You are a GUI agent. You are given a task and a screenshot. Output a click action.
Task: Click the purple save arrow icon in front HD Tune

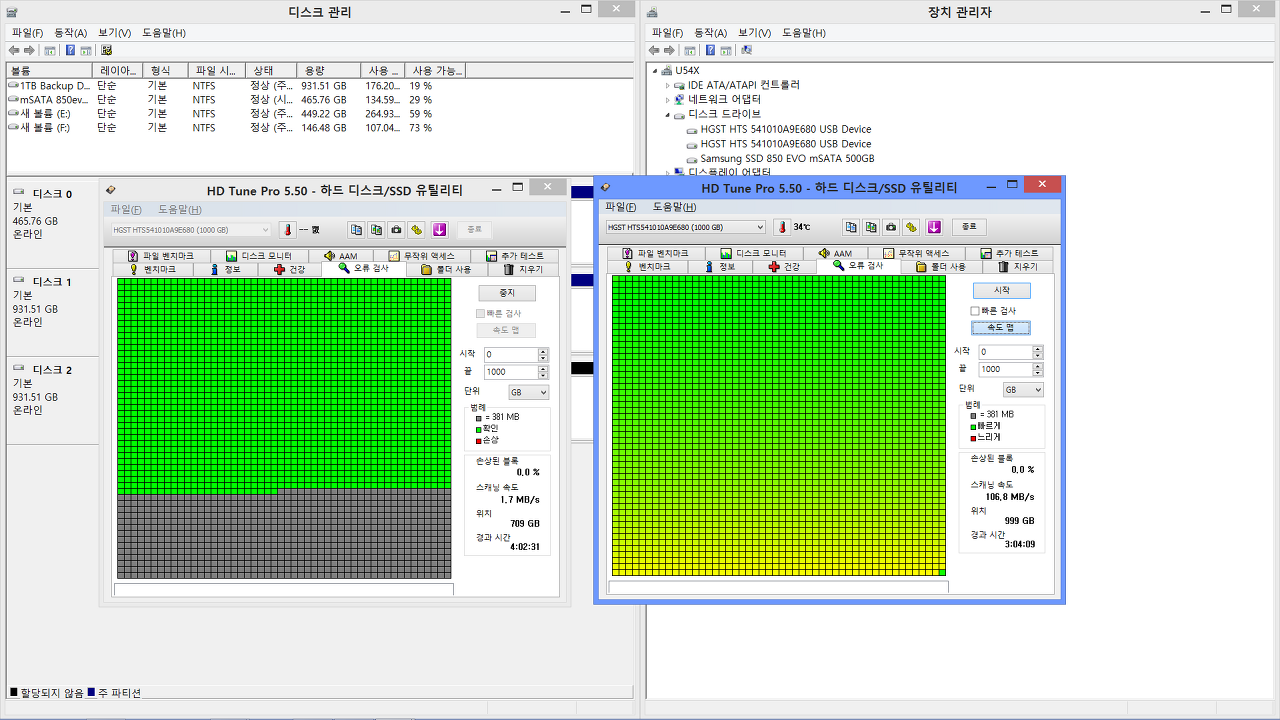(x=934, y=227)
